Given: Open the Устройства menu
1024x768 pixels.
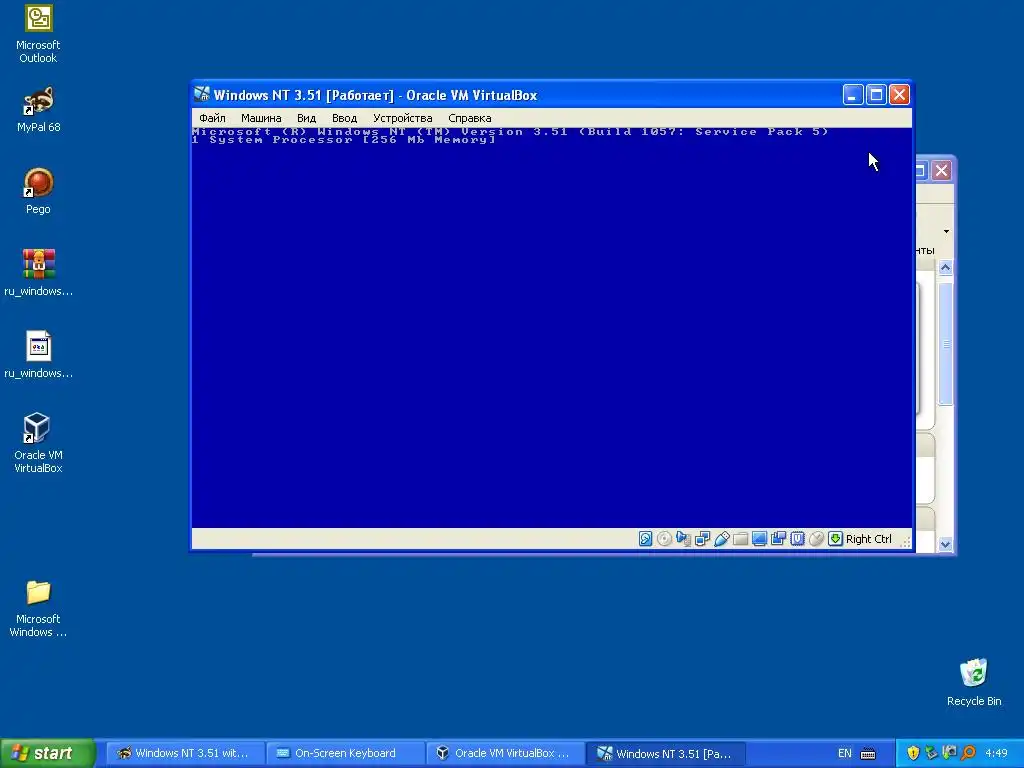Looking at the screenshot, I should point(402,118).
